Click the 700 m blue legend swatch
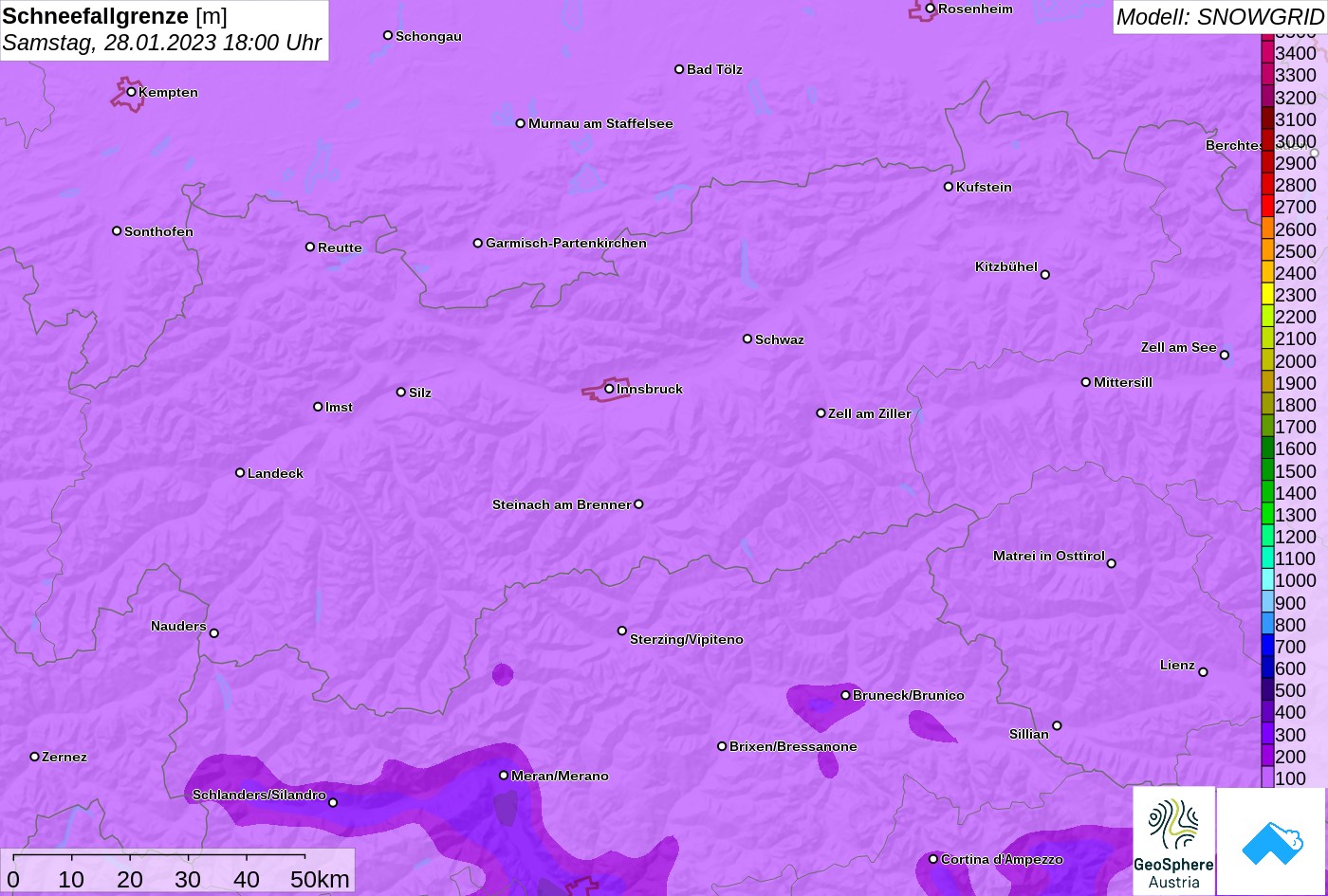Image resolution: width=1328 pixels, height=896 pixels. tap(1267, 646)
